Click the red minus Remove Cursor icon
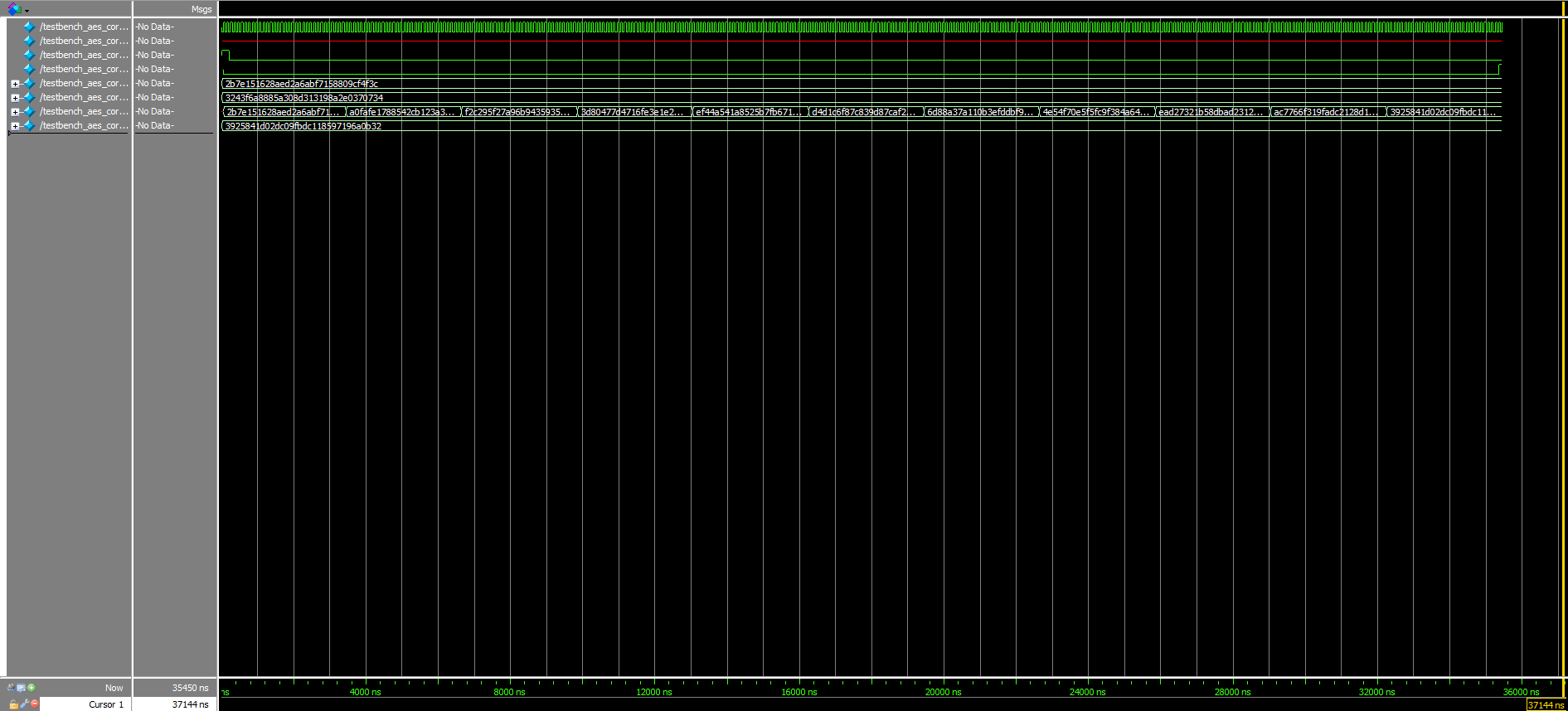 tap(35, 704)
